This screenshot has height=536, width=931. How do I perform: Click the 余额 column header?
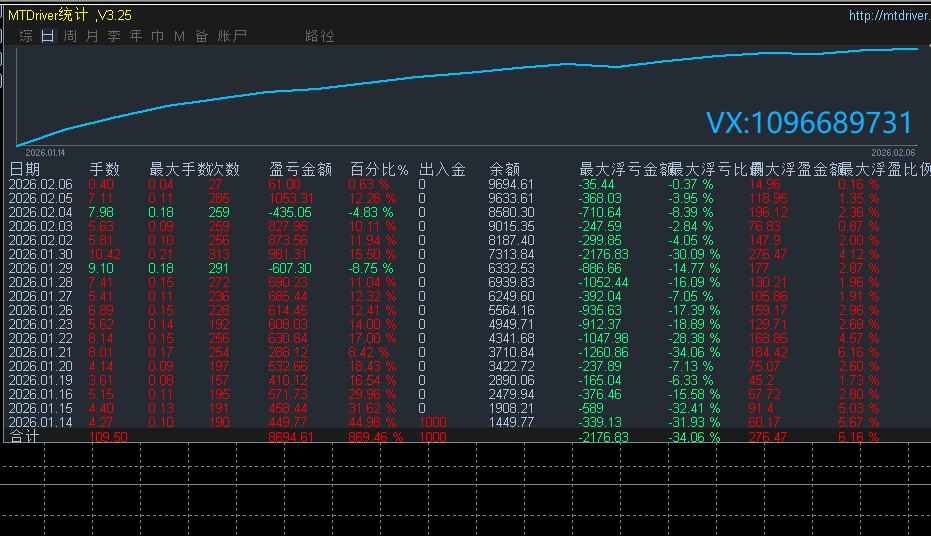504,169
